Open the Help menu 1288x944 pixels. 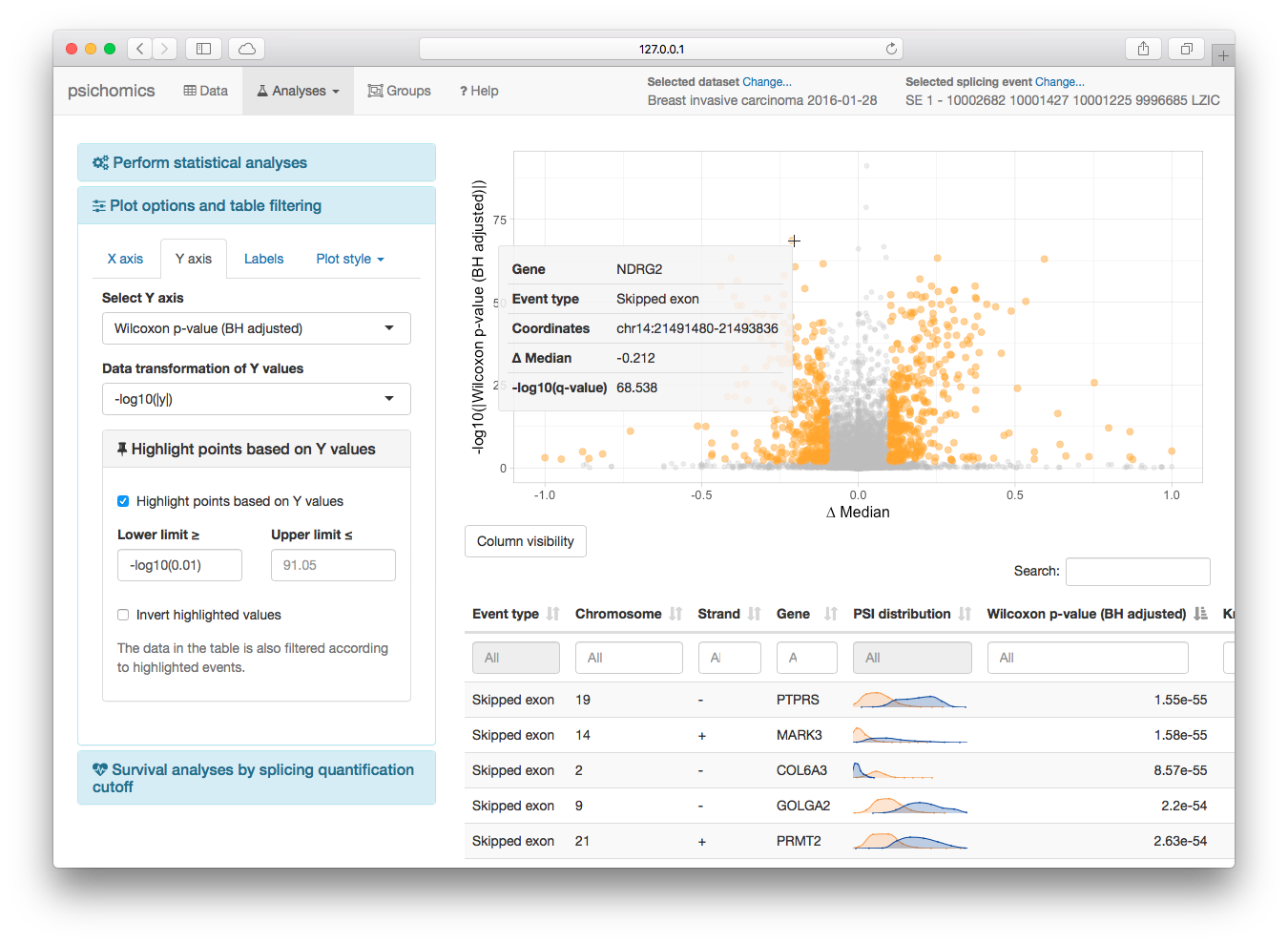pyautogui.click(x=479, y=91)
